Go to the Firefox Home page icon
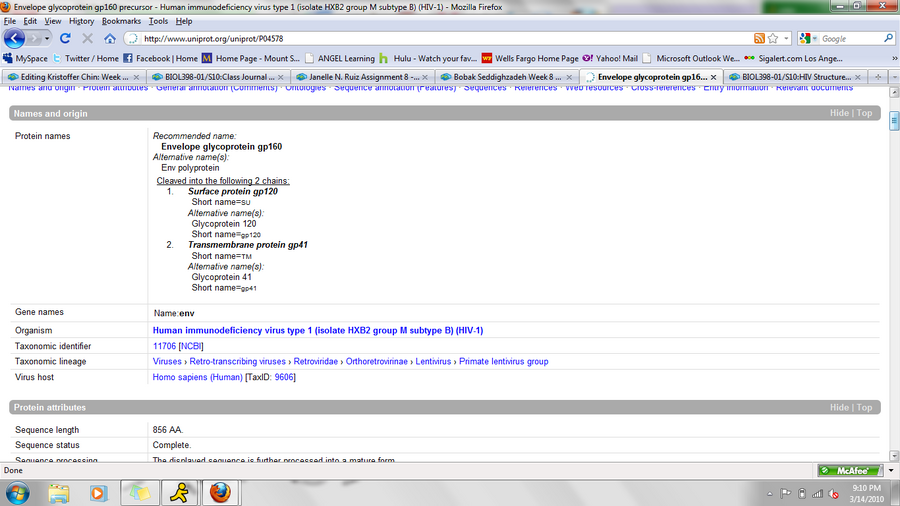 pyautogui.click(x=109, y=38)
